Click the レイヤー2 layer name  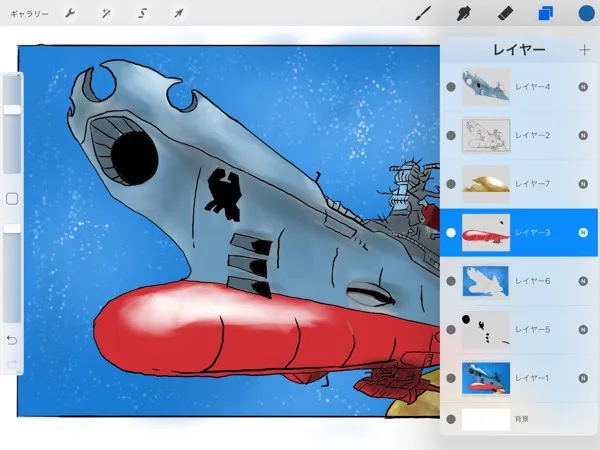point(532,135)
